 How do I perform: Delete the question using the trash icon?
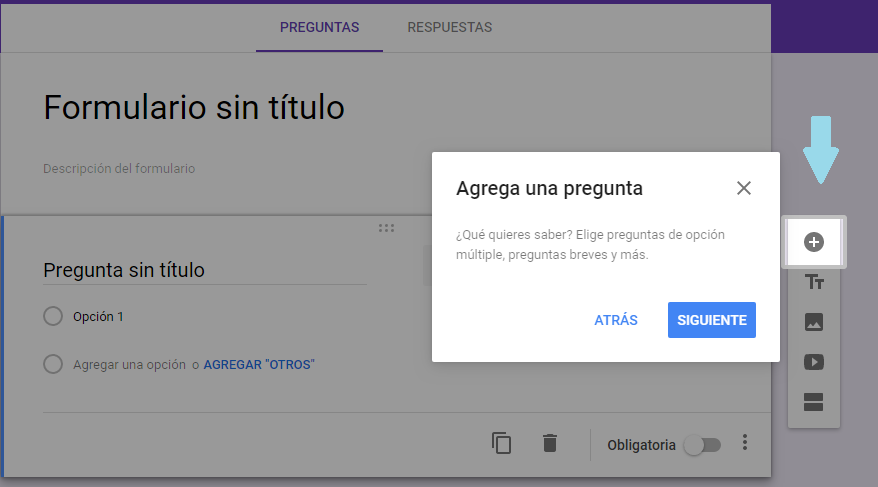550,443
